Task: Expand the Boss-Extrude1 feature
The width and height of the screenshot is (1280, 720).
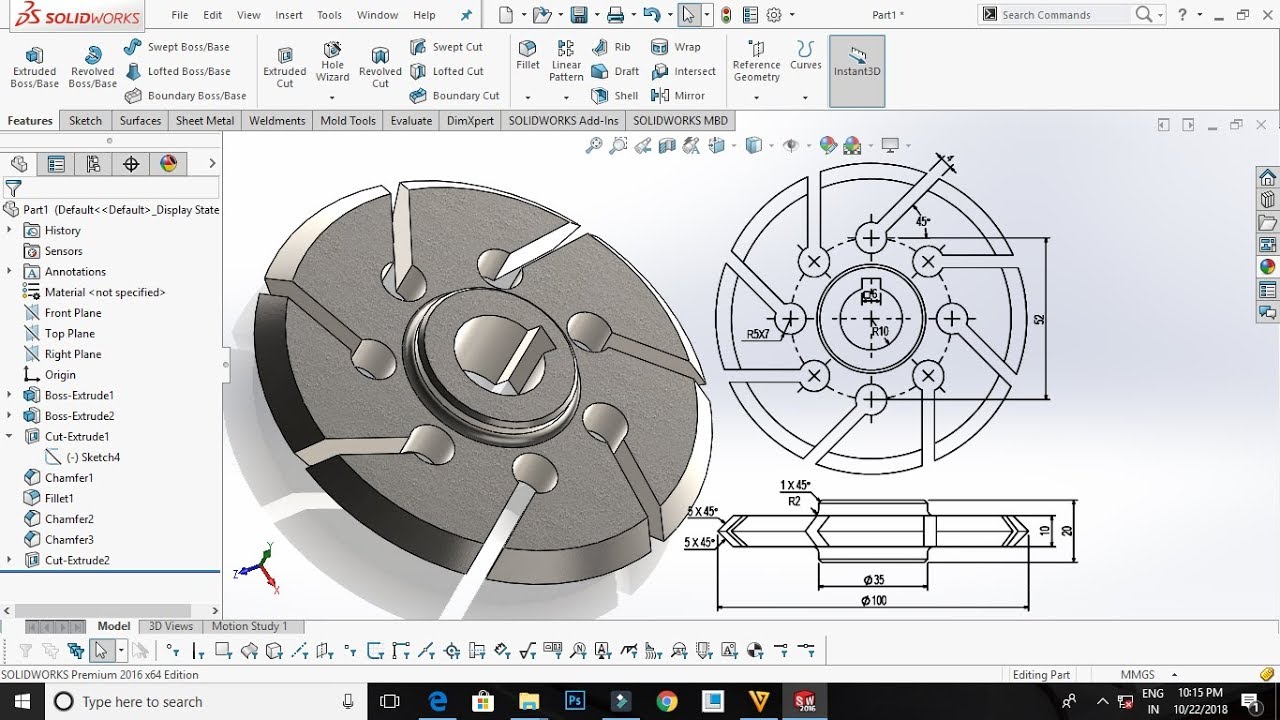Action: (x=9, y=395)
